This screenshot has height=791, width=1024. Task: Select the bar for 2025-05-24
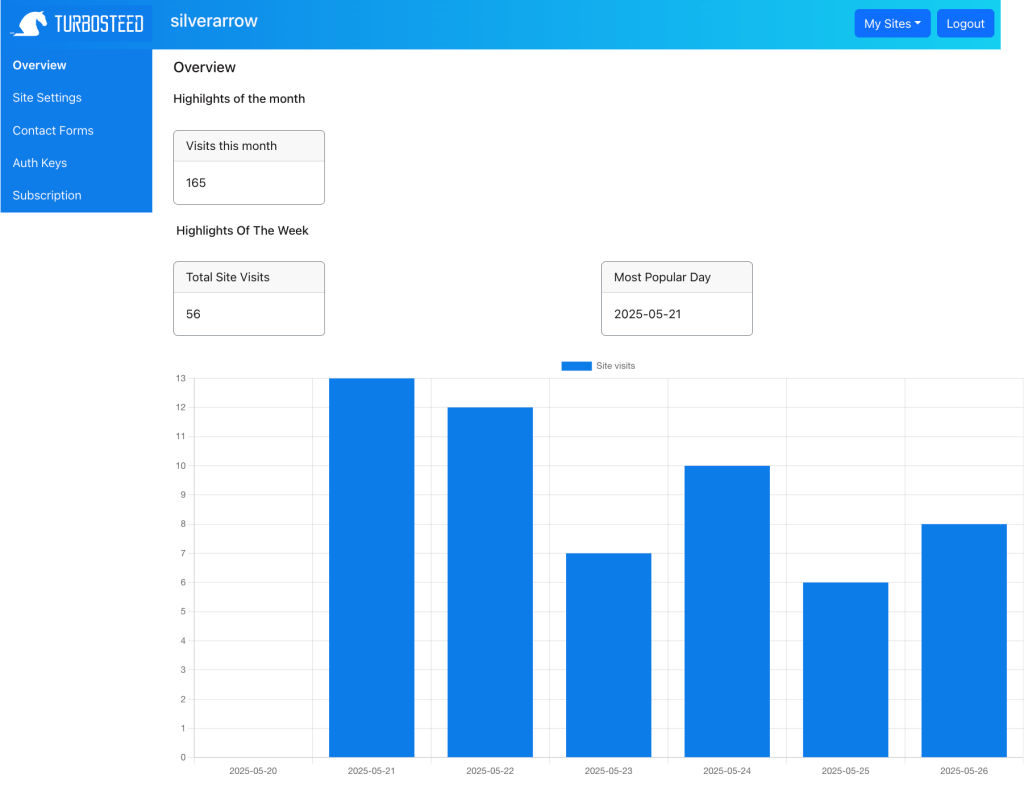point(727,611)
